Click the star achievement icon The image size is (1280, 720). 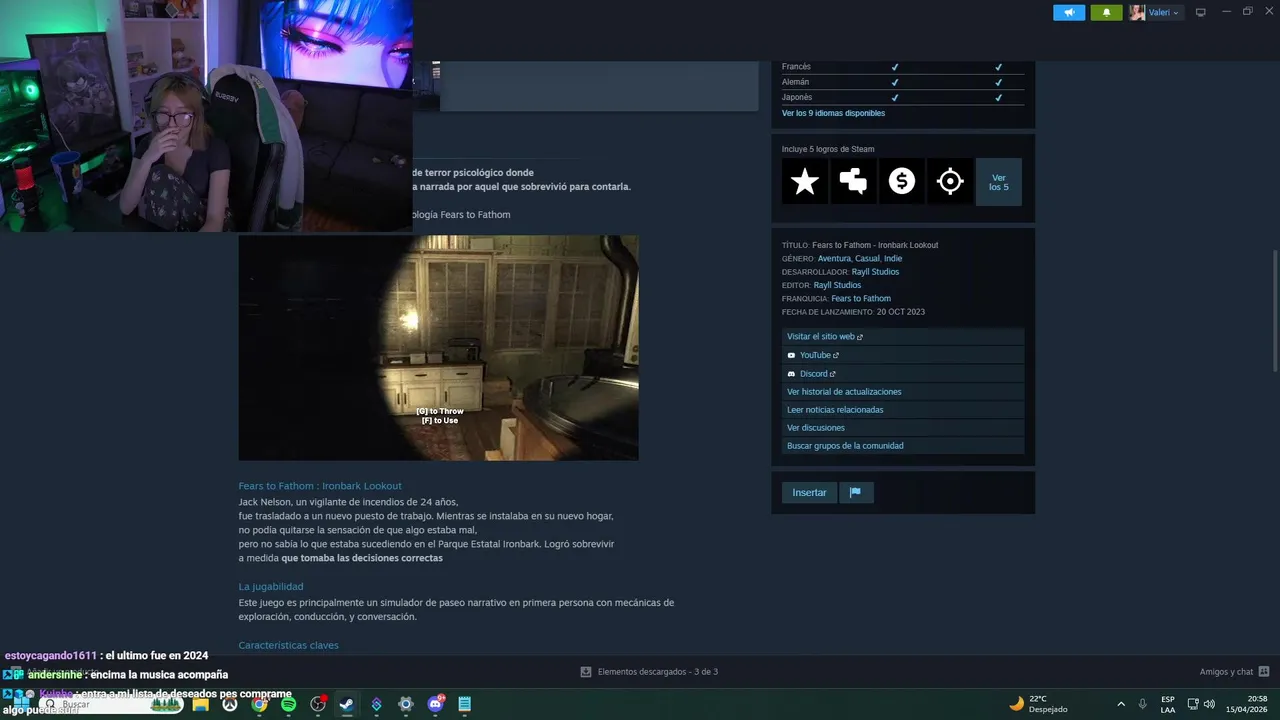coord(805,182)
